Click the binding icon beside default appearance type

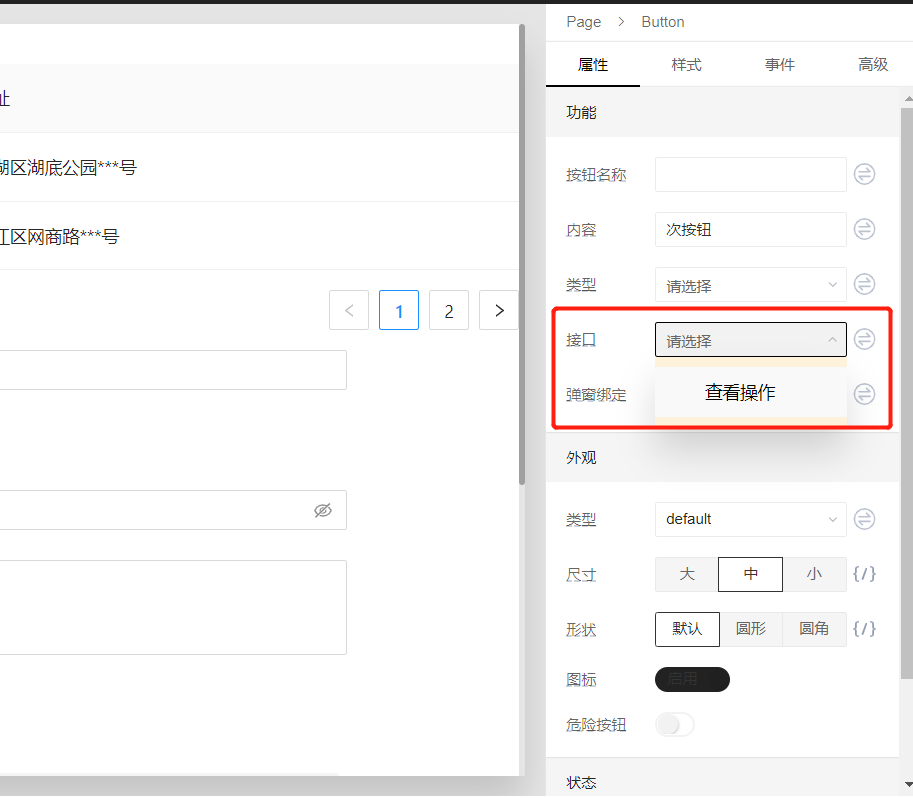[x=864, y=519]
